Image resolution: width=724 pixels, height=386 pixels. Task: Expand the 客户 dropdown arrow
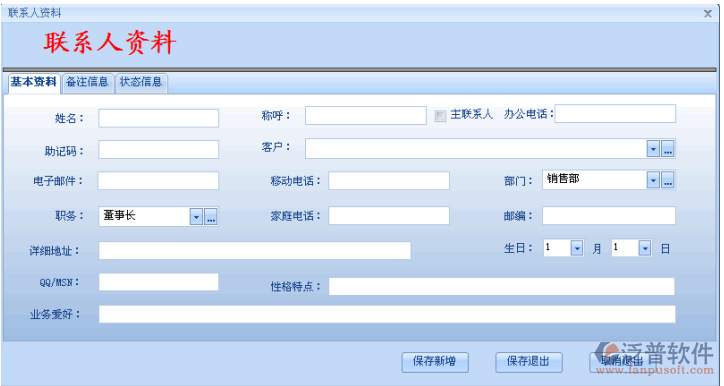point(653,149)
